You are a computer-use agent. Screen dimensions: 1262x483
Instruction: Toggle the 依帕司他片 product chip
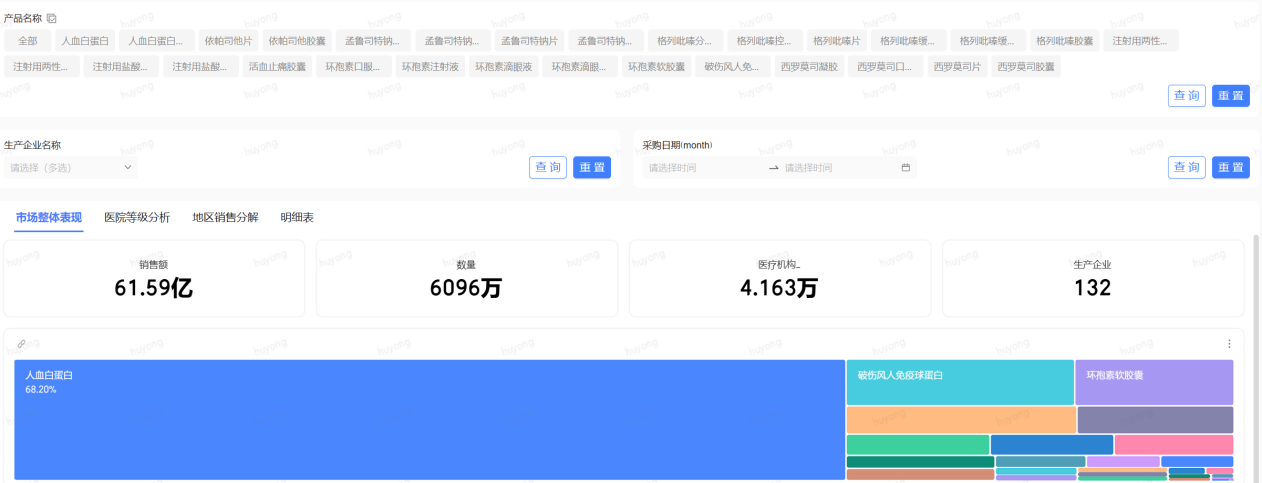[228, 41]
